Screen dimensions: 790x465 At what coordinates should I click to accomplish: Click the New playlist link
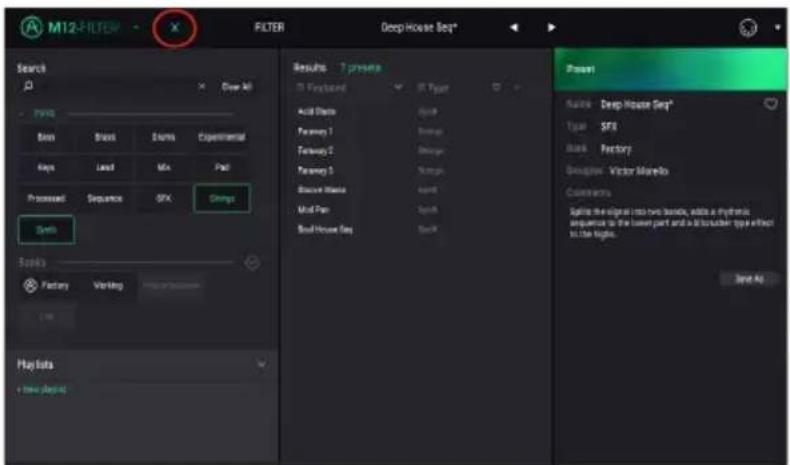pyautogui.click(x=41, y=389)
